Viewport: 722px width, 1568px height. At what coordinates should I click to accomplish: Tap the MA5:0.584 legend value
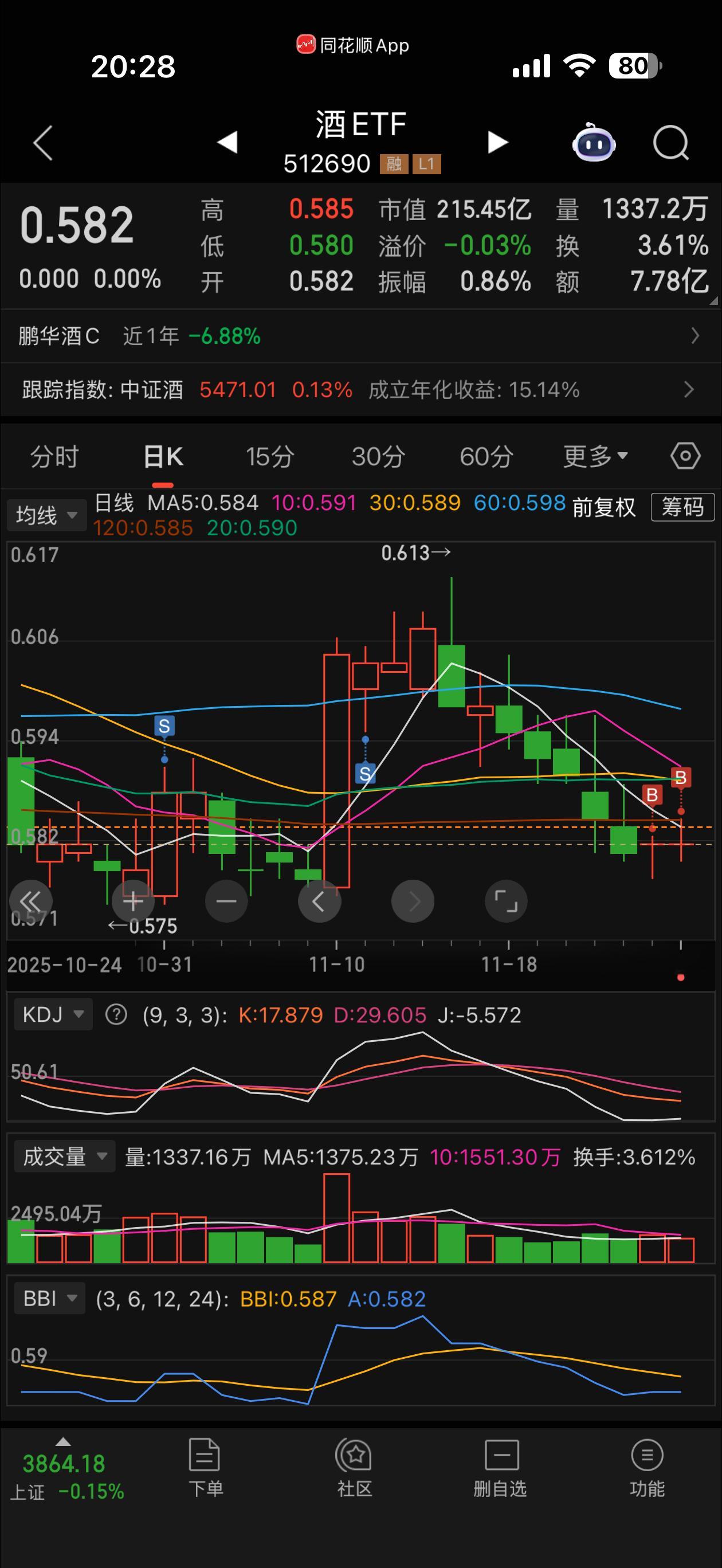[203, 503]
